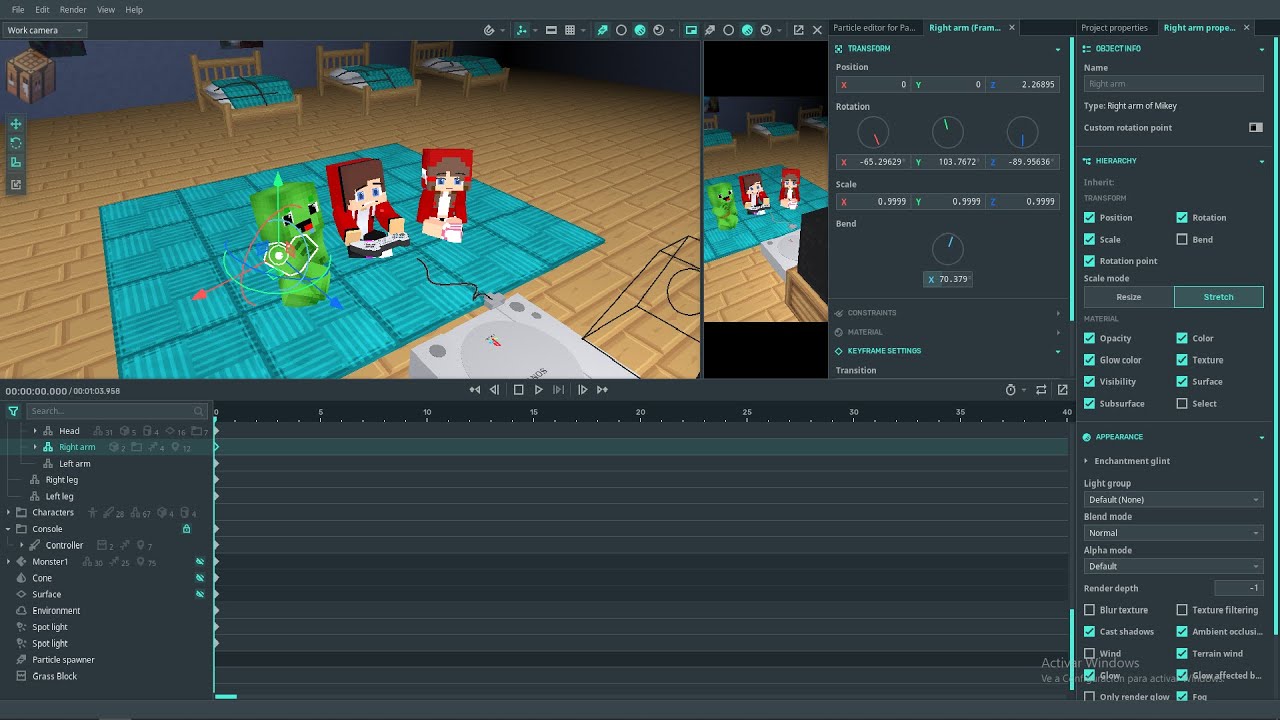1280x720 pixels.
Task: Switch to the Project properties tab
Action: click(1114, 28)
